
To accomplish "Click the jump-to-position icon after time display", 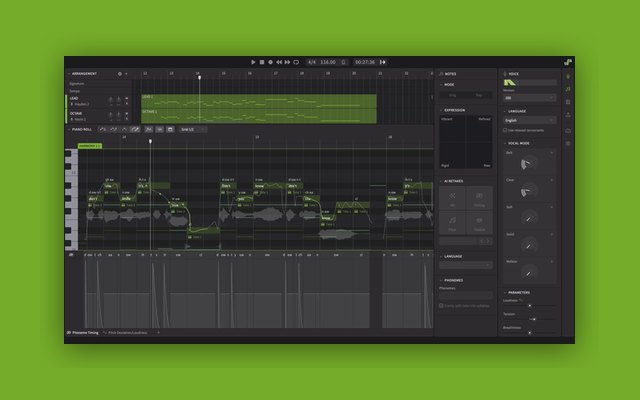I will (x=383, y=62).
